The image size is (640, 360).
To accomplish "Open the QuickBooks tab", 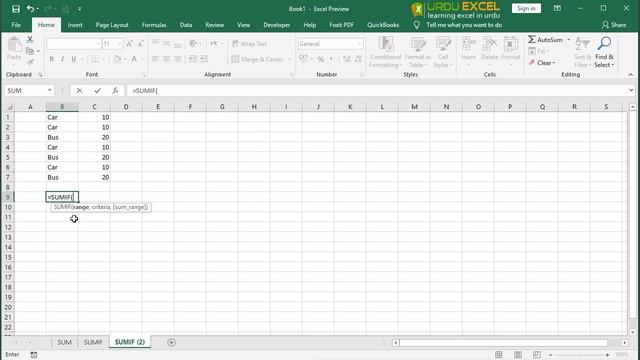I will pos(383,25).
